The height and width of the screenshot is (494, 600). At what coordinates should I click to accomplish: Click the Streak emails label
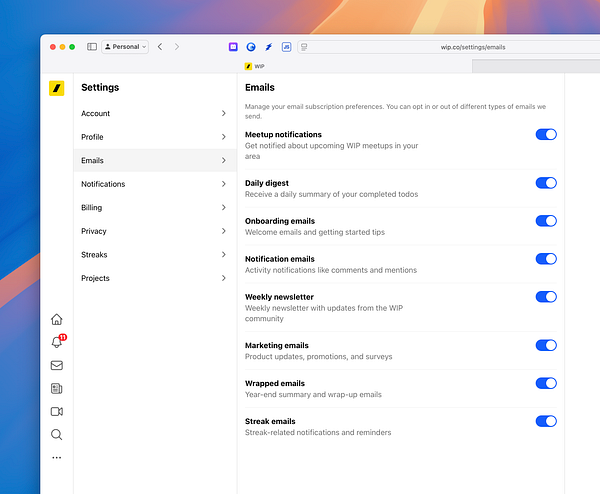[270, 421]
